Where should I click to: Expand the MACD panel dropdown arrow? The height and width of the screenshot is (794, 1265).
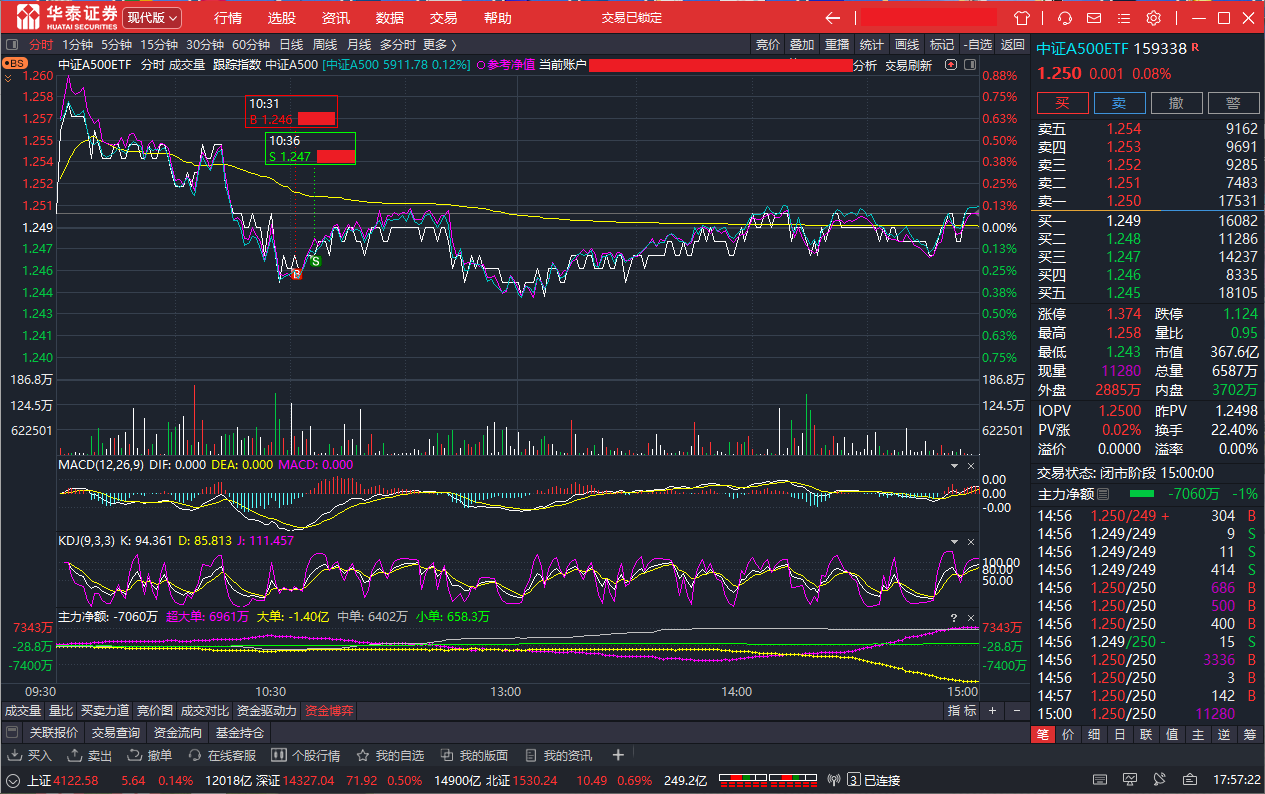952,466
